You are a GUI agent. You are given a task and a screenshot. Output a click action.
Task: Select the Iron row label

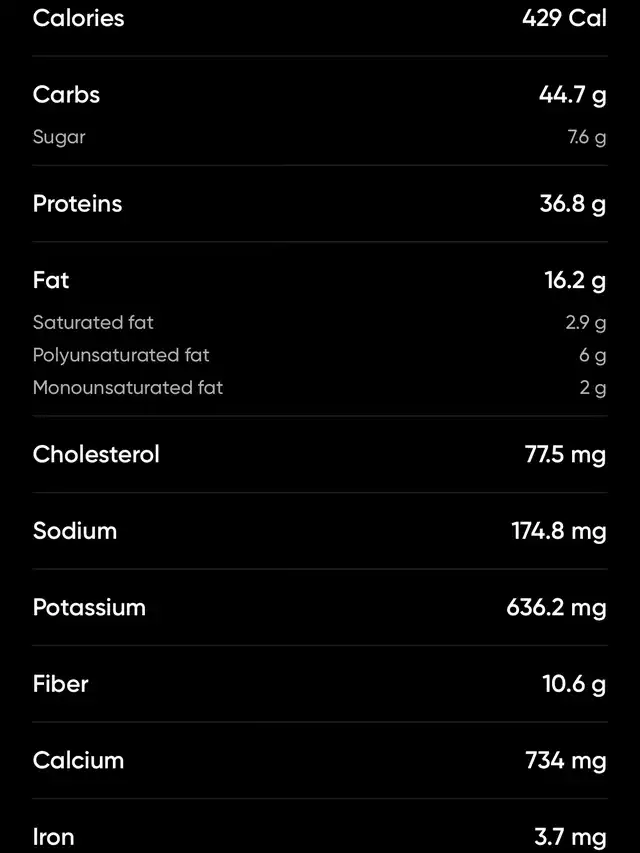point(53,837)
